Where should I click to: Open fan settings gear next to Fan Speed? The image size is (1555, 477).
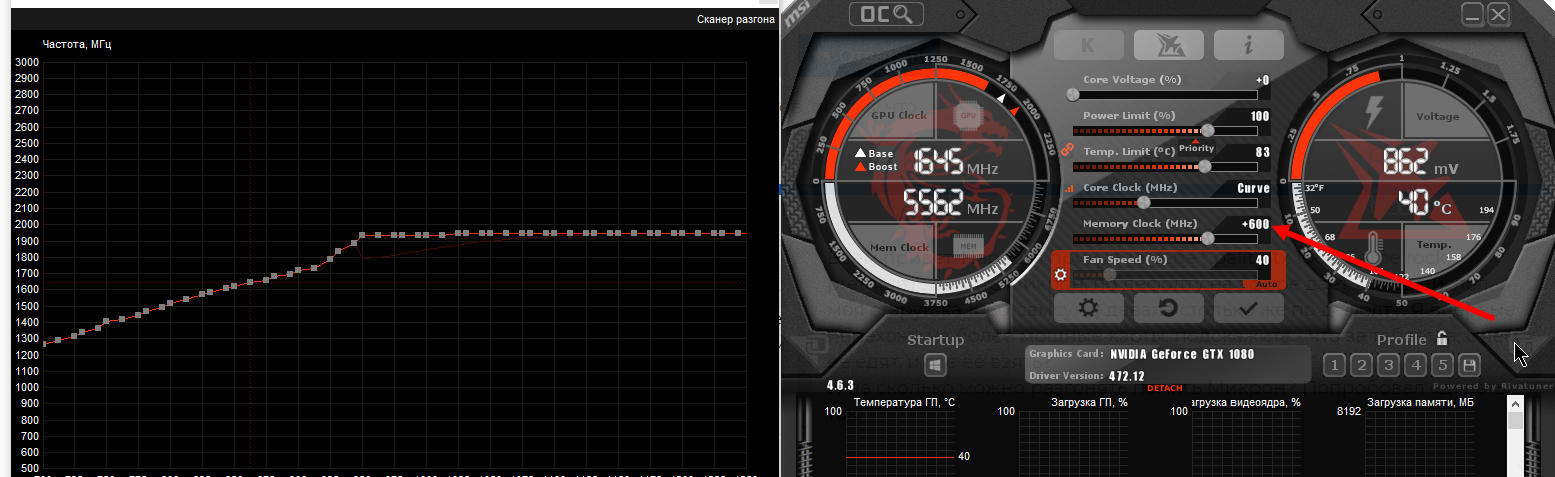point(1061,273)
